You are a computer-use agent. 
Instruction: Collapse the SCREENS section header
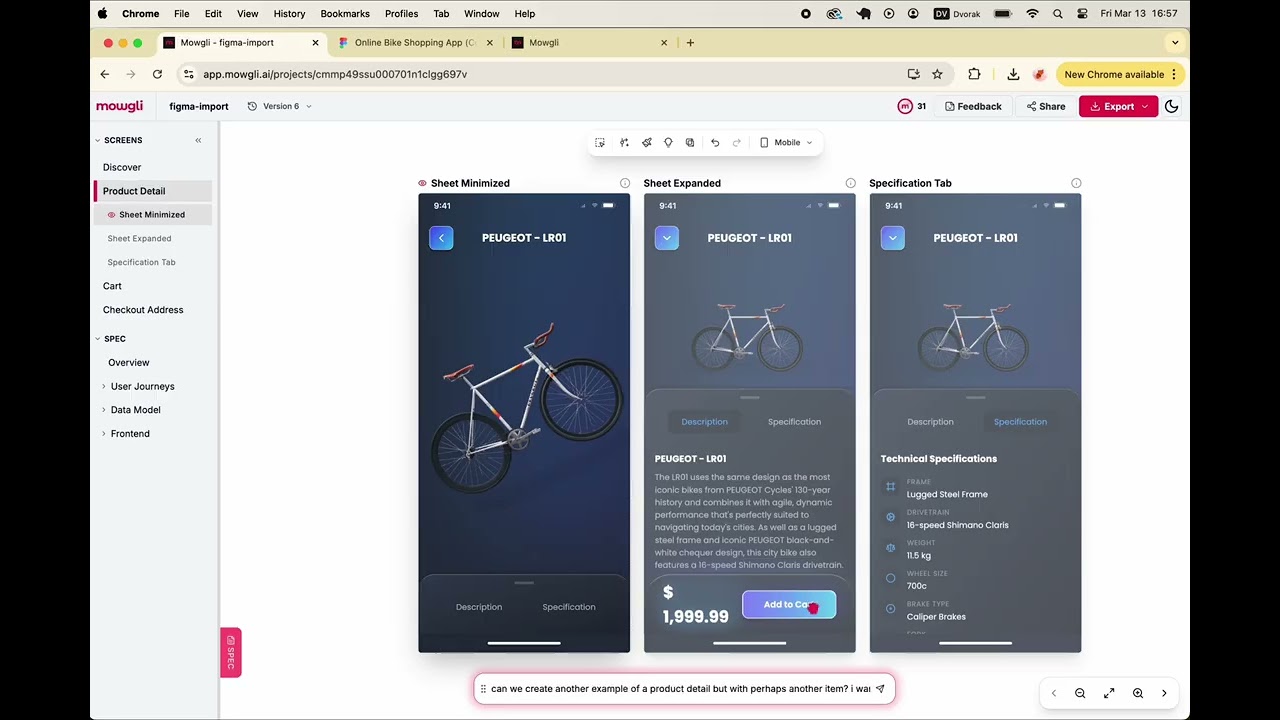[118, 140]
